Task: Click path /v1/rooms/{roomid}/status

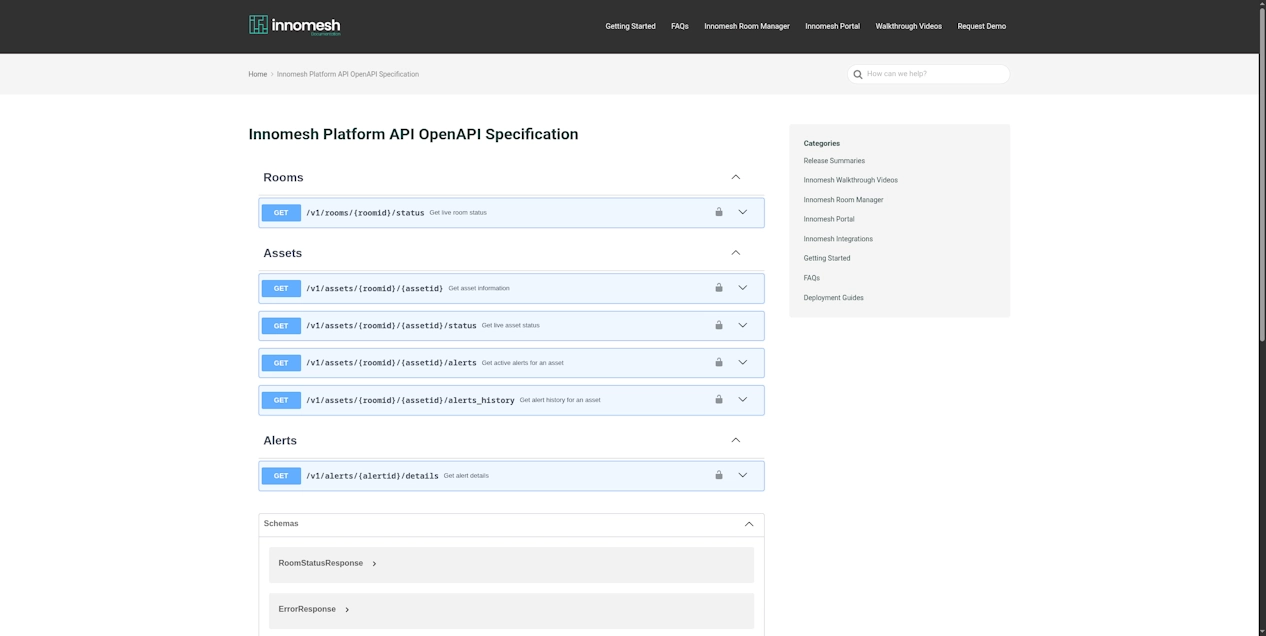Action: point(365,212)
